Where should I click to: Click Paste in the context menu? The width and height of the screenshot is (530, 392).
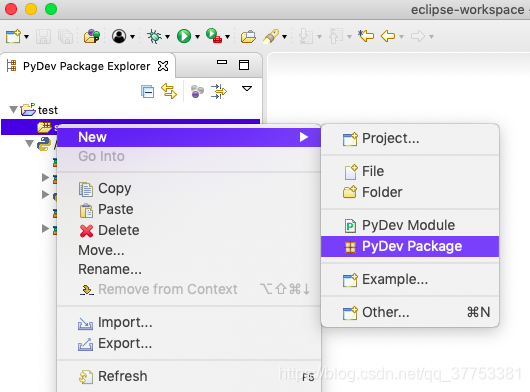[x=189, y=210]
